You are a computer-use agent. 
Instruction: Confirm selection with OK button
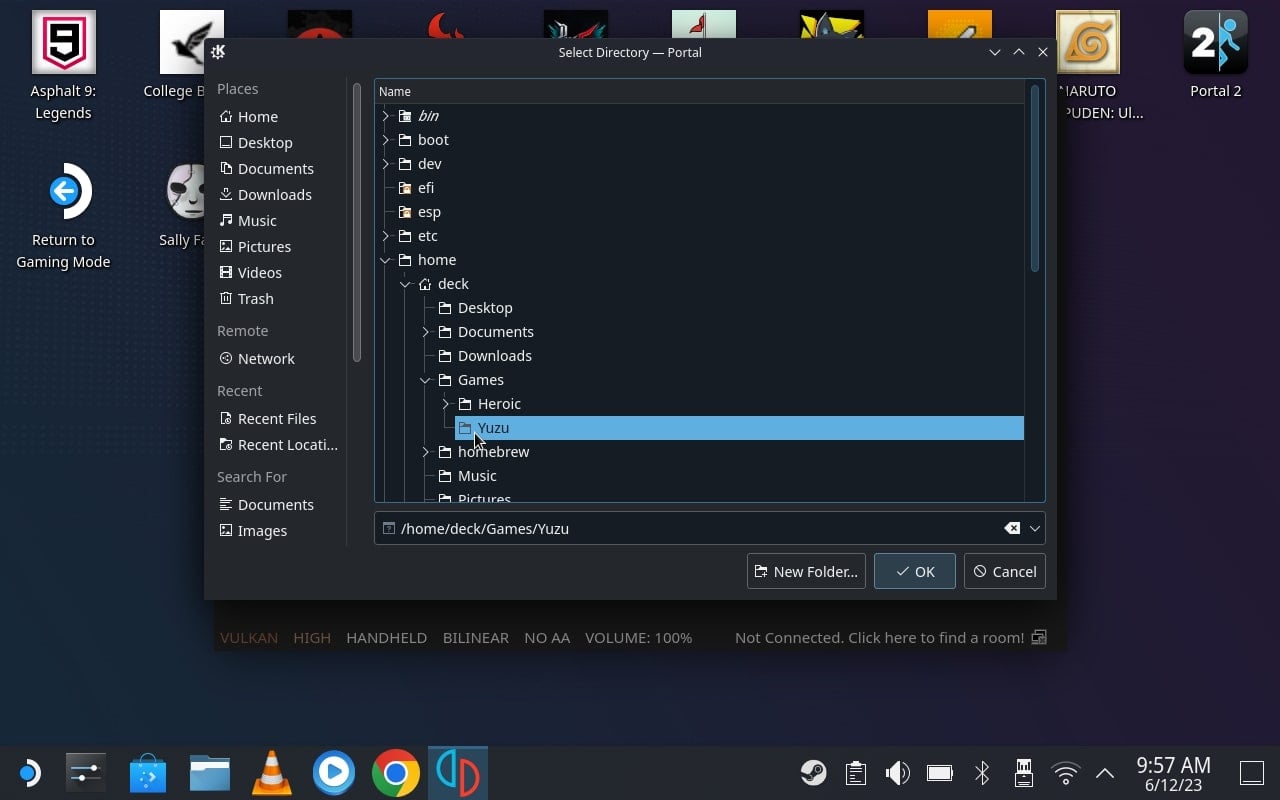[915, 571]
